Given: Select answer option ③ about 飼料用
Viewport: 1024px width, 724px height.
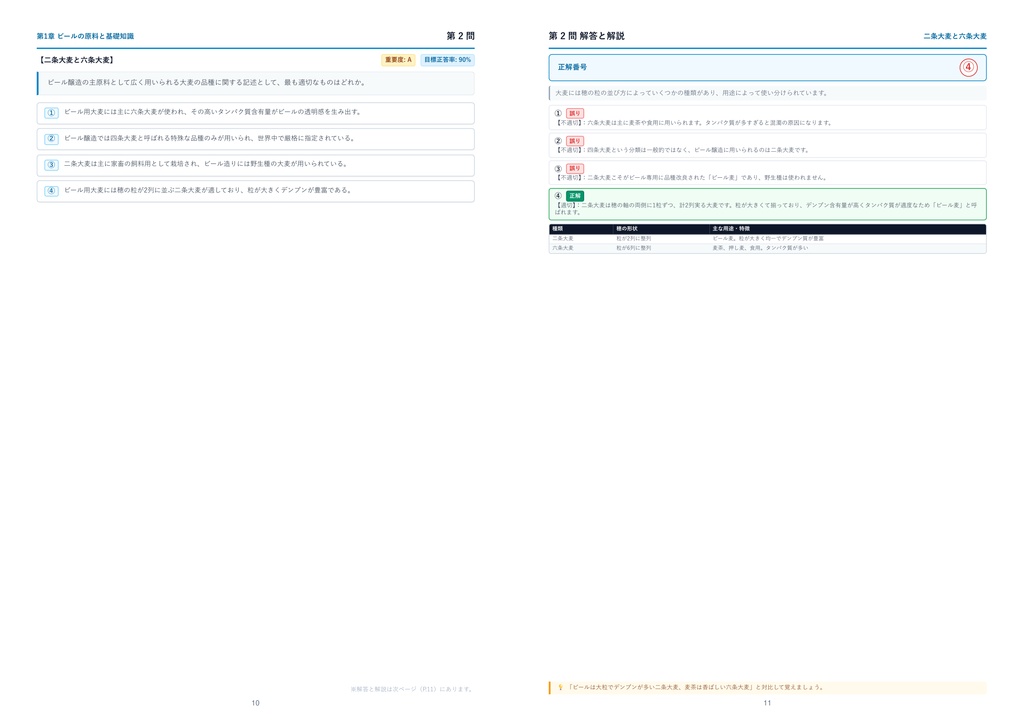Looking at the screenshot, I should coord(255,165).
